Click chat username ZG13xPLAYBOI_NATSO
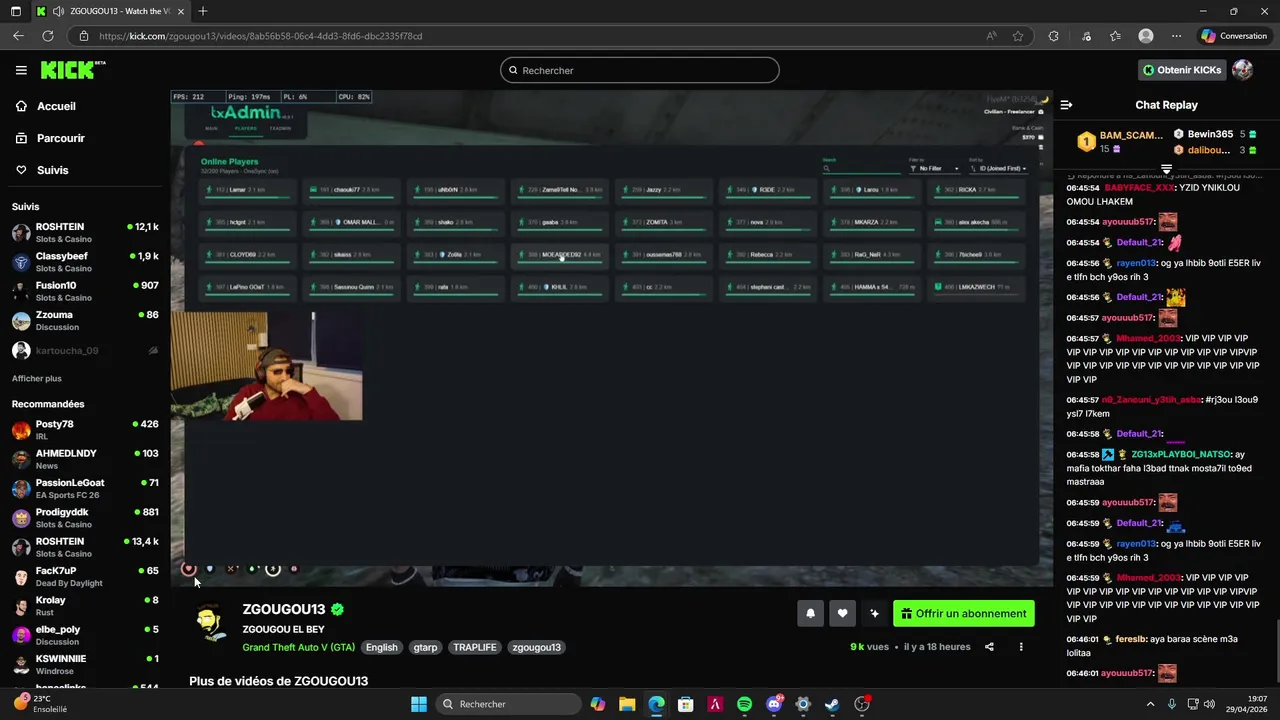This screenshot has height=720, width=1280. [1181, 454]
